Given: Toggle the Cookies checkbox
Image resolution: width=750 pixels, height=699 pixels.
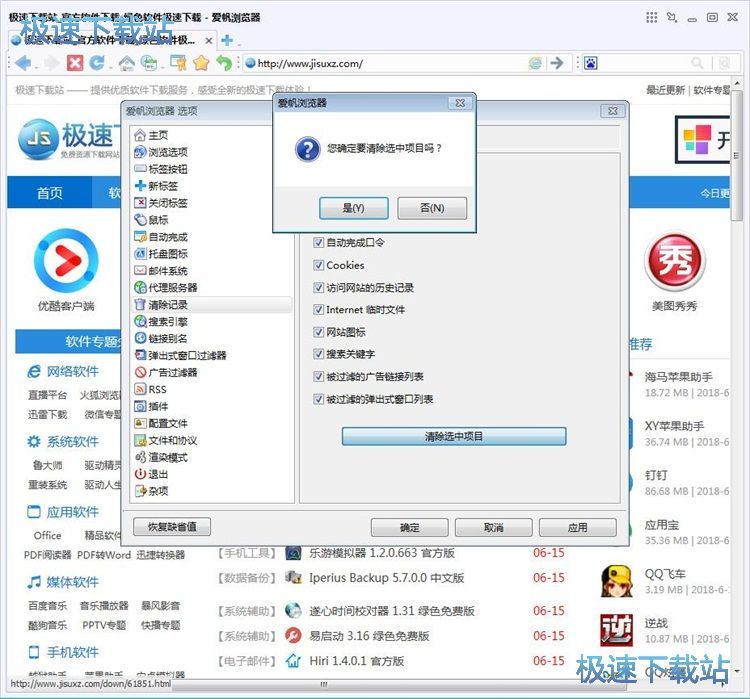Looking at the screenshot, I should tap(318, 265).
